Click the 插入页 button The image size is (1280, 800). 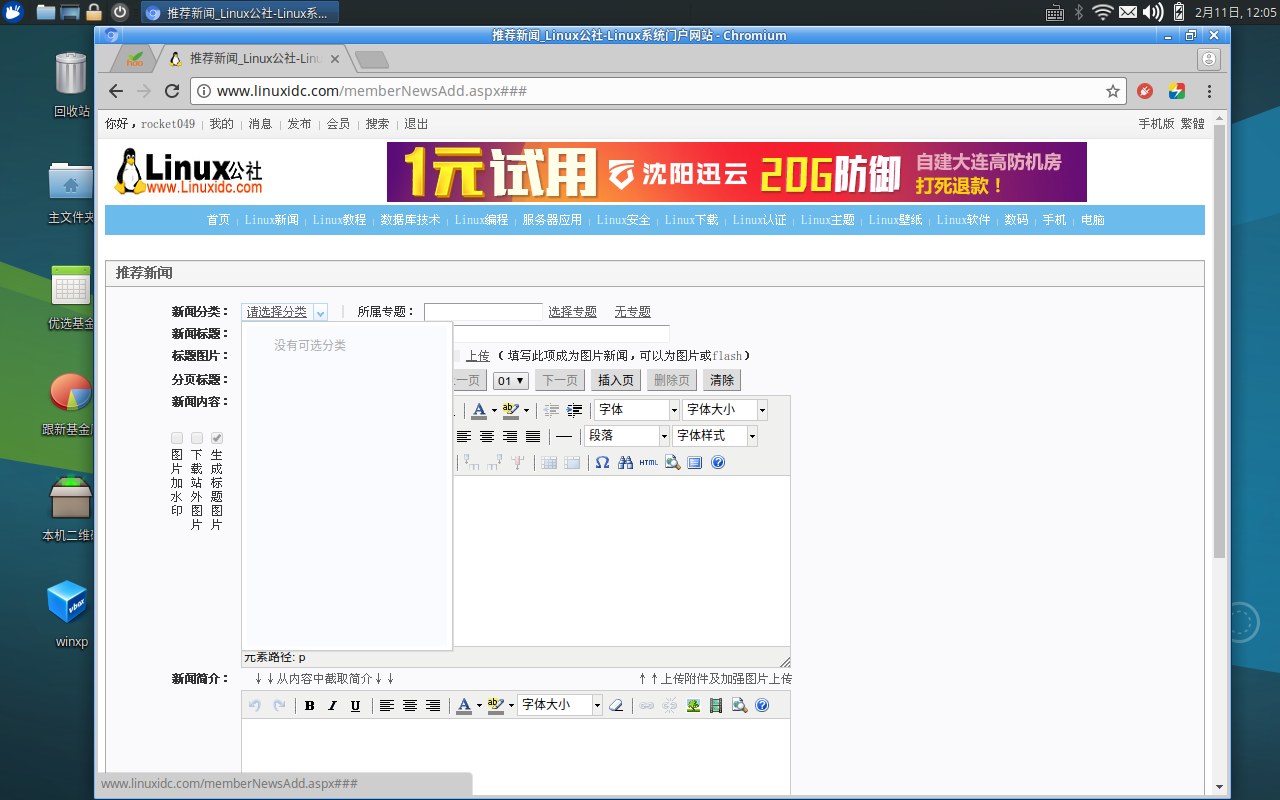pyautogui.click(x=616, y=380)
